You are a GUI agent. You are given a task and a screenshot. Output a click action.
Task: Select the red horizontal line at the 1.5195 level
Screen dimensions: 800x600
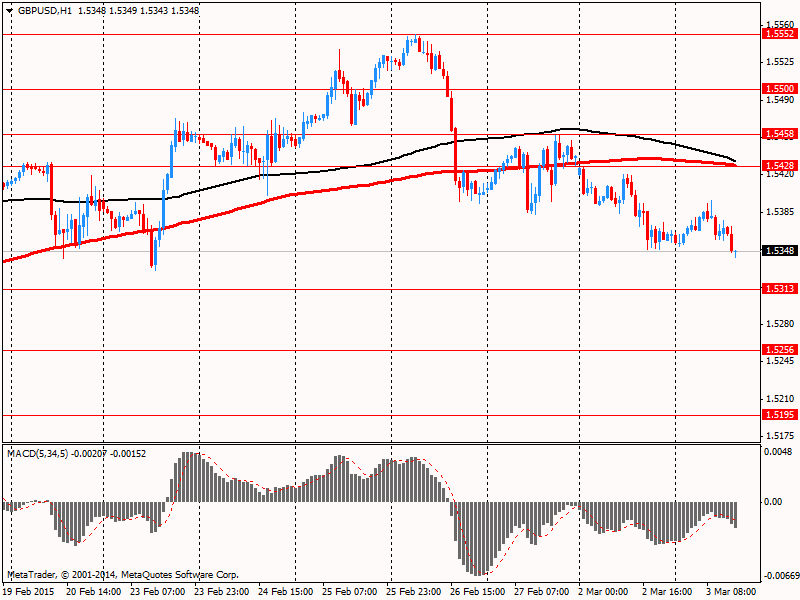(x=381, y=415)
